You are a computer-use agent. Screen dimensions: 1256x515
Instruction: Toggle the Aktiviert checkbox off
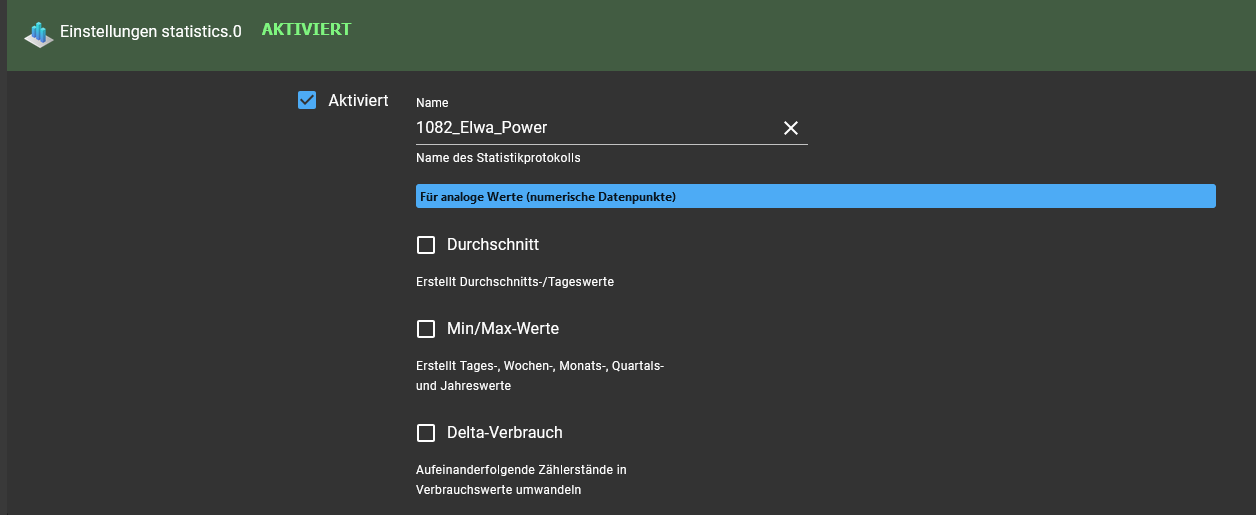coord(308,100)
